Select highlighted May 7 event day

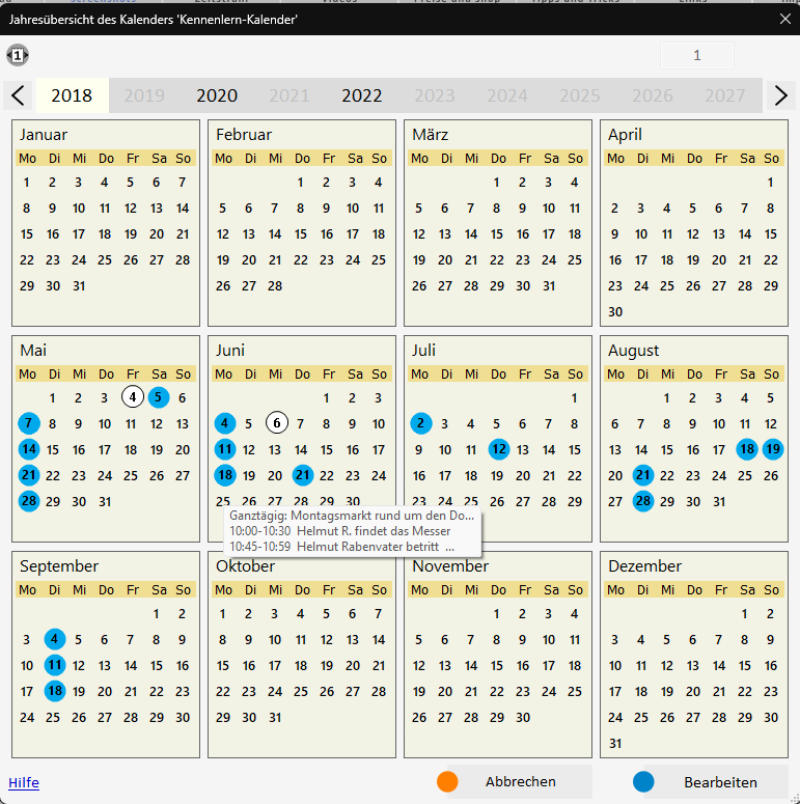coord(29,423)
